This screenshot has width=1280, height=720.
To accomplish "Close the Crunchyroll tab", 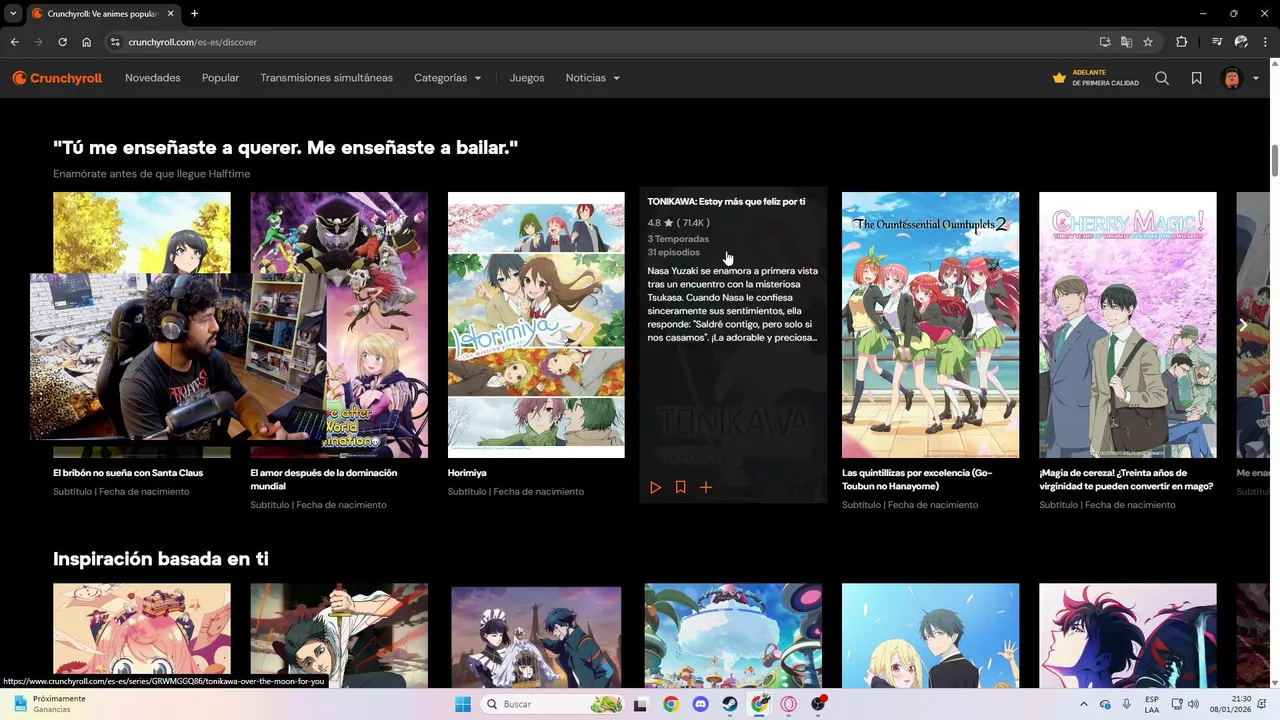I will click(169, 13).
